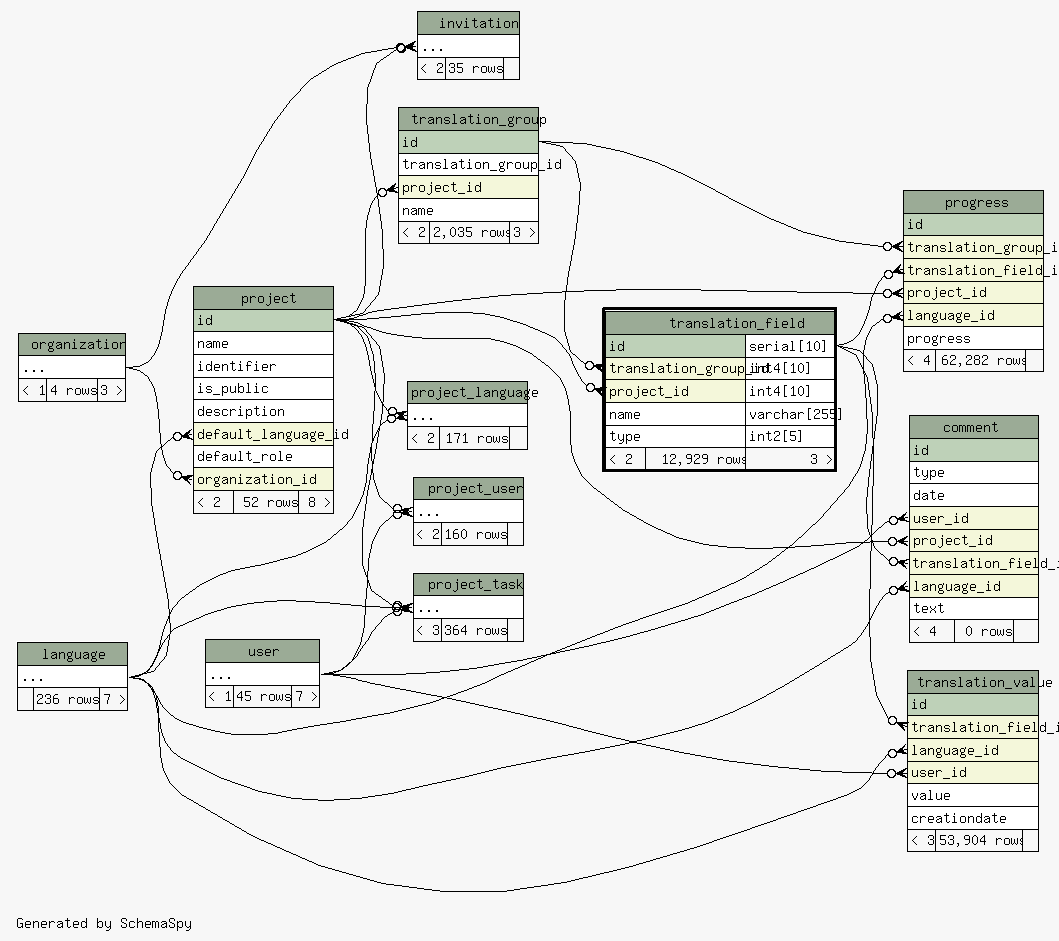Expand hidden columns in the project_language table
This screenshot has width=1059, height=941.
tap(467, 415)
